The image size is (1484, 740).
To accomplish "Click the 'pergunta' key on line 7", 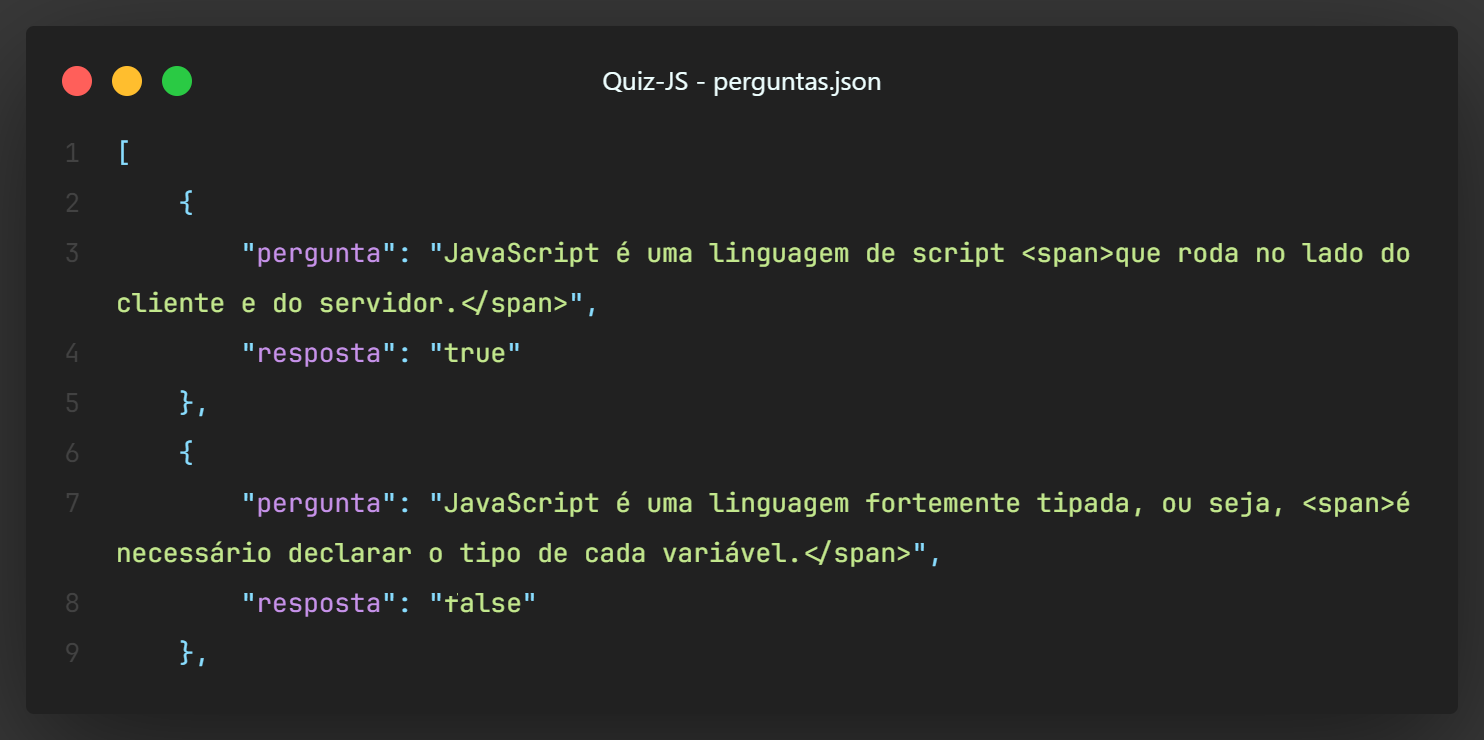I will pos(316,503).
